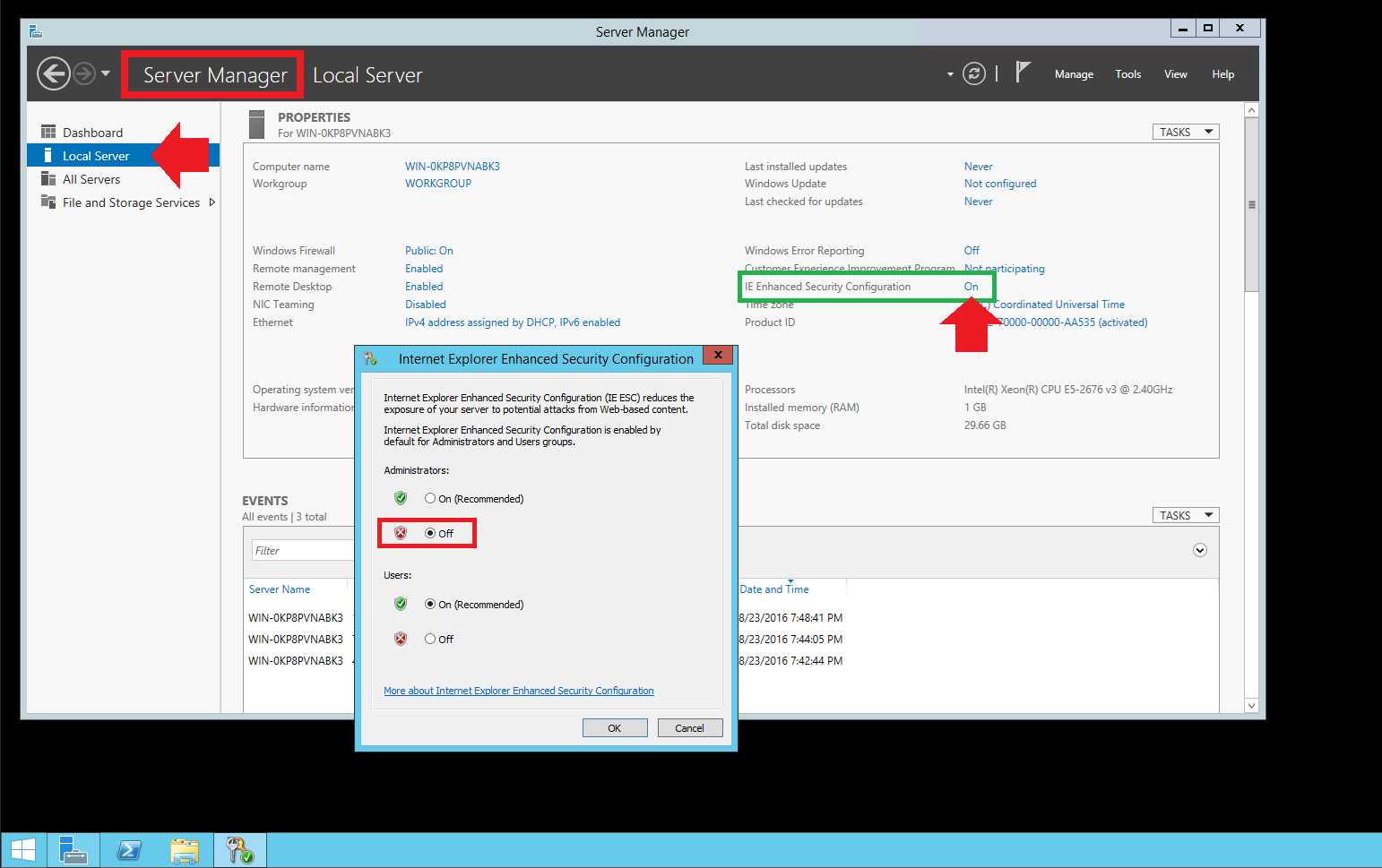Select Users Off radio button
The width and height of the screenshot is (1382, 868).
[x=430, y=639]
